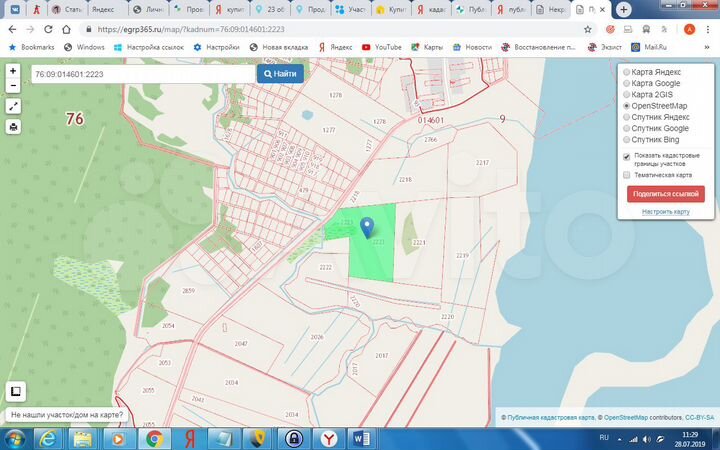Open Word from the taskbar
720x450 pixels.
[x=361, y=438]
